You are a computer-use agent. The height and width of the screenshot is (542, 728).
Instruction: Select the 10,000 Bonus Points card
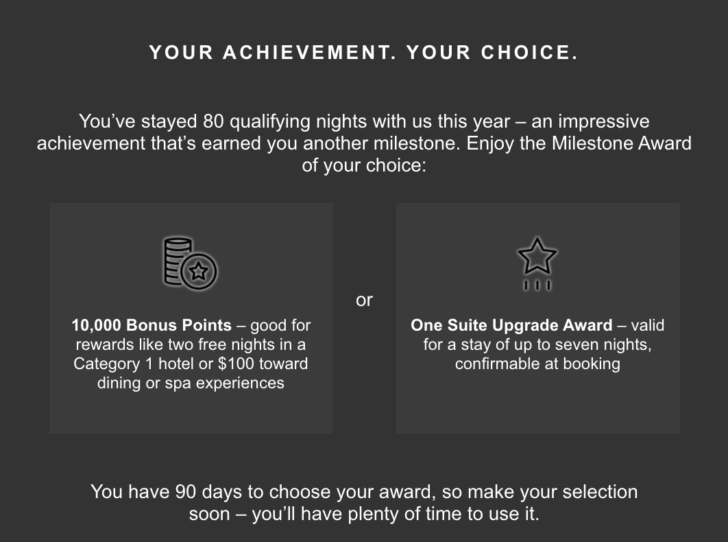point(191,318)
